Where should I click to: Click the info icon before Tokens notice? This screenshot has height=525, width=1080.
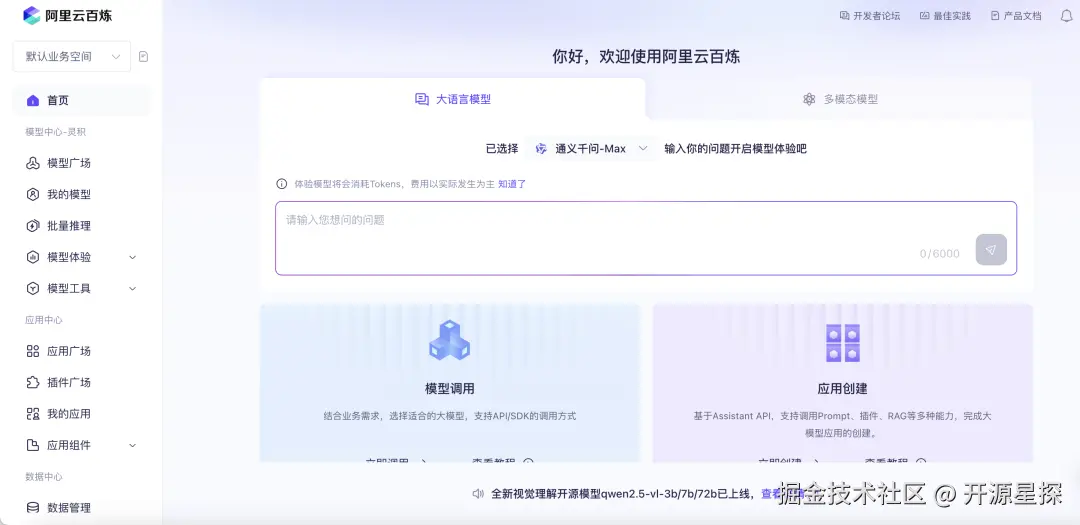[282, 184]
